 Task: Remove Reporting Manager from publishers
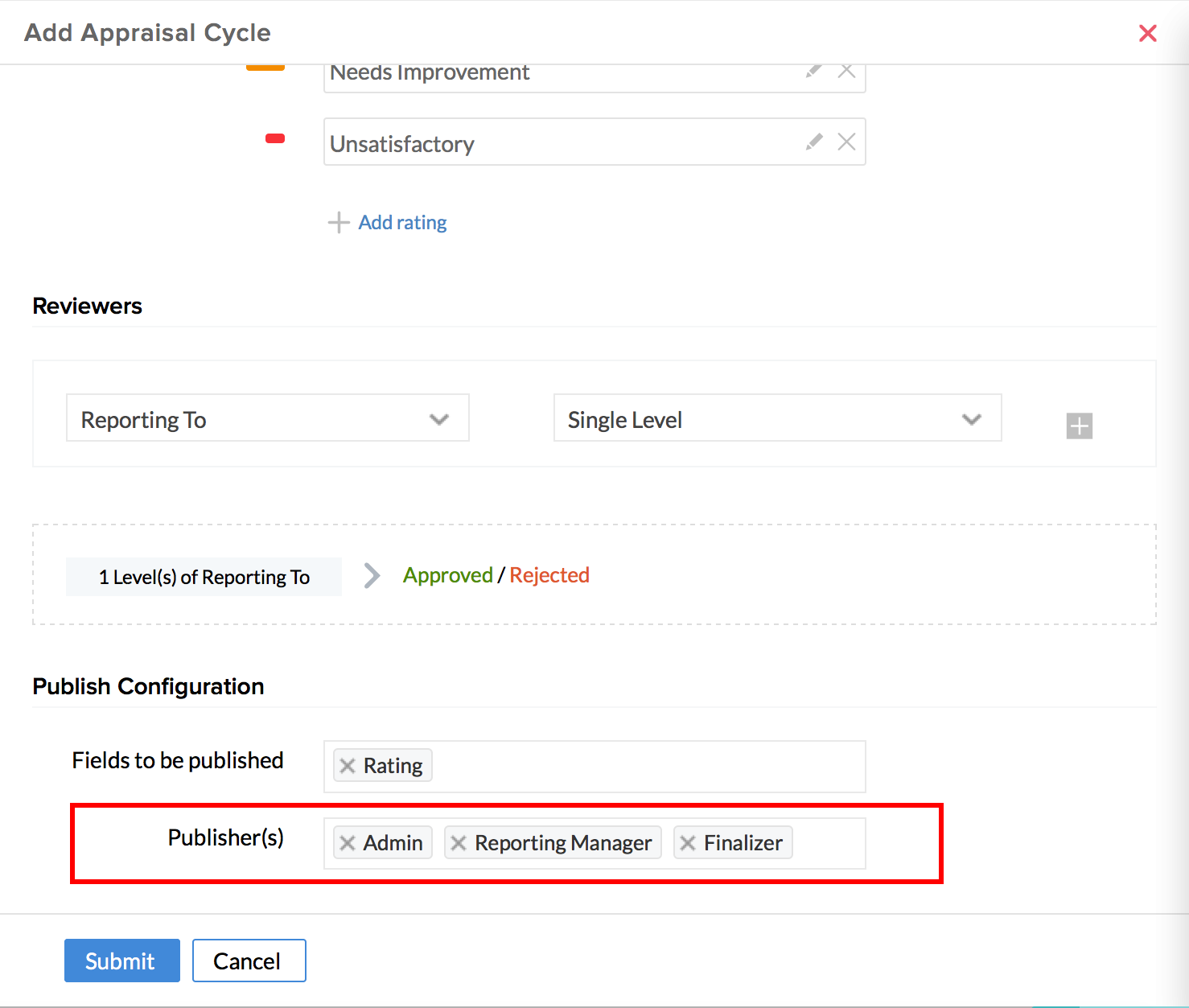(x=459, y=843)
